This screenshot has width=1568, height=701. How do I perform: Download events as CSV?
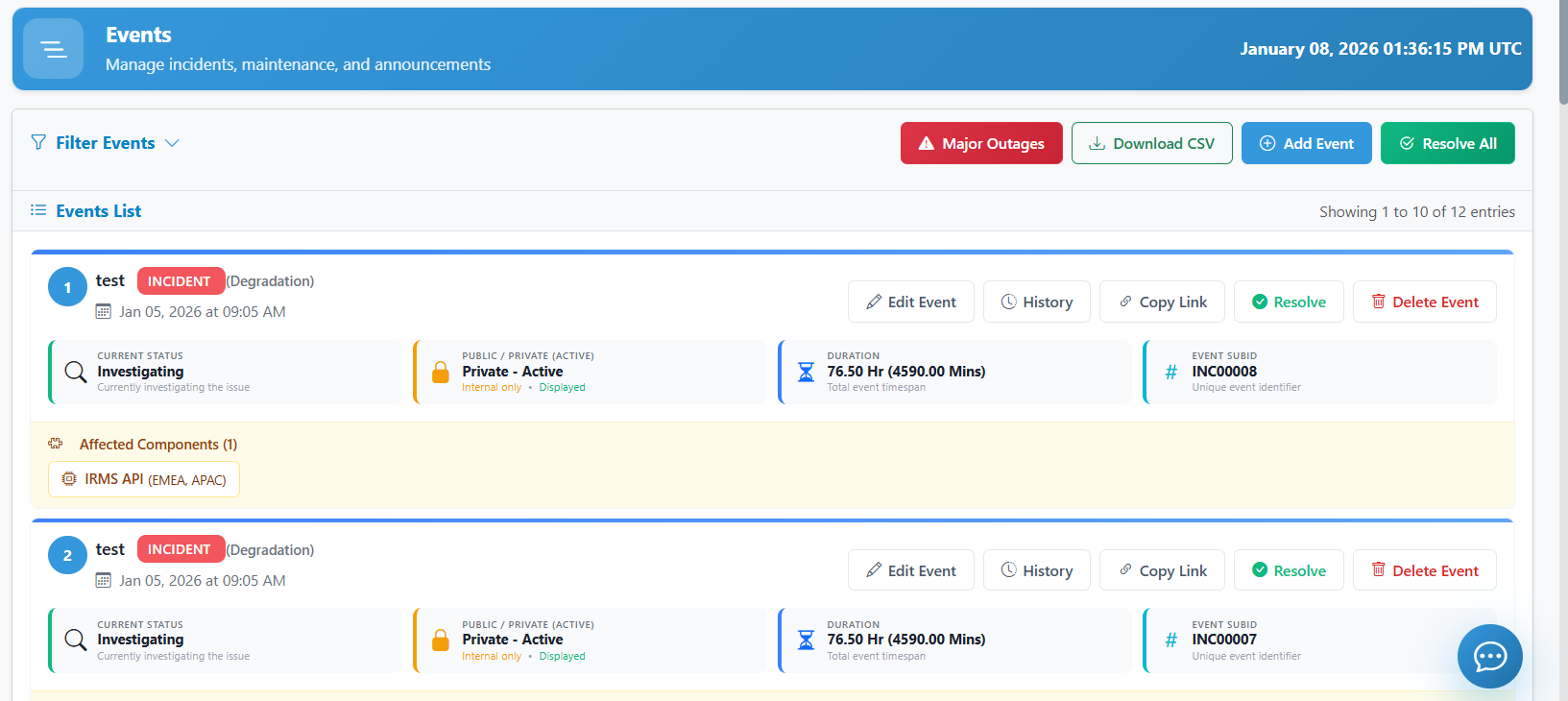click(x=1151, y=143)
